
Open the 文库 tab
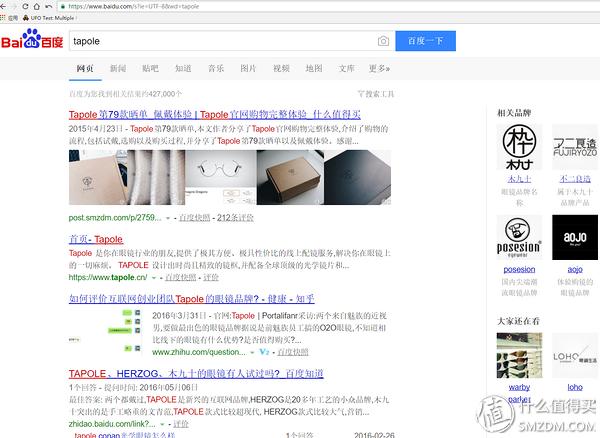point(347,68)
